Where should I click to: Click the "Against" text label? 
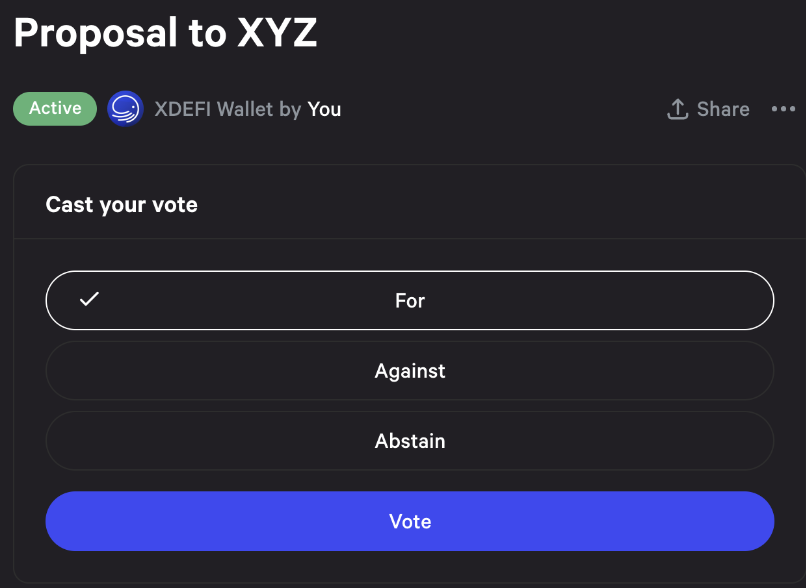pos(410,371)
